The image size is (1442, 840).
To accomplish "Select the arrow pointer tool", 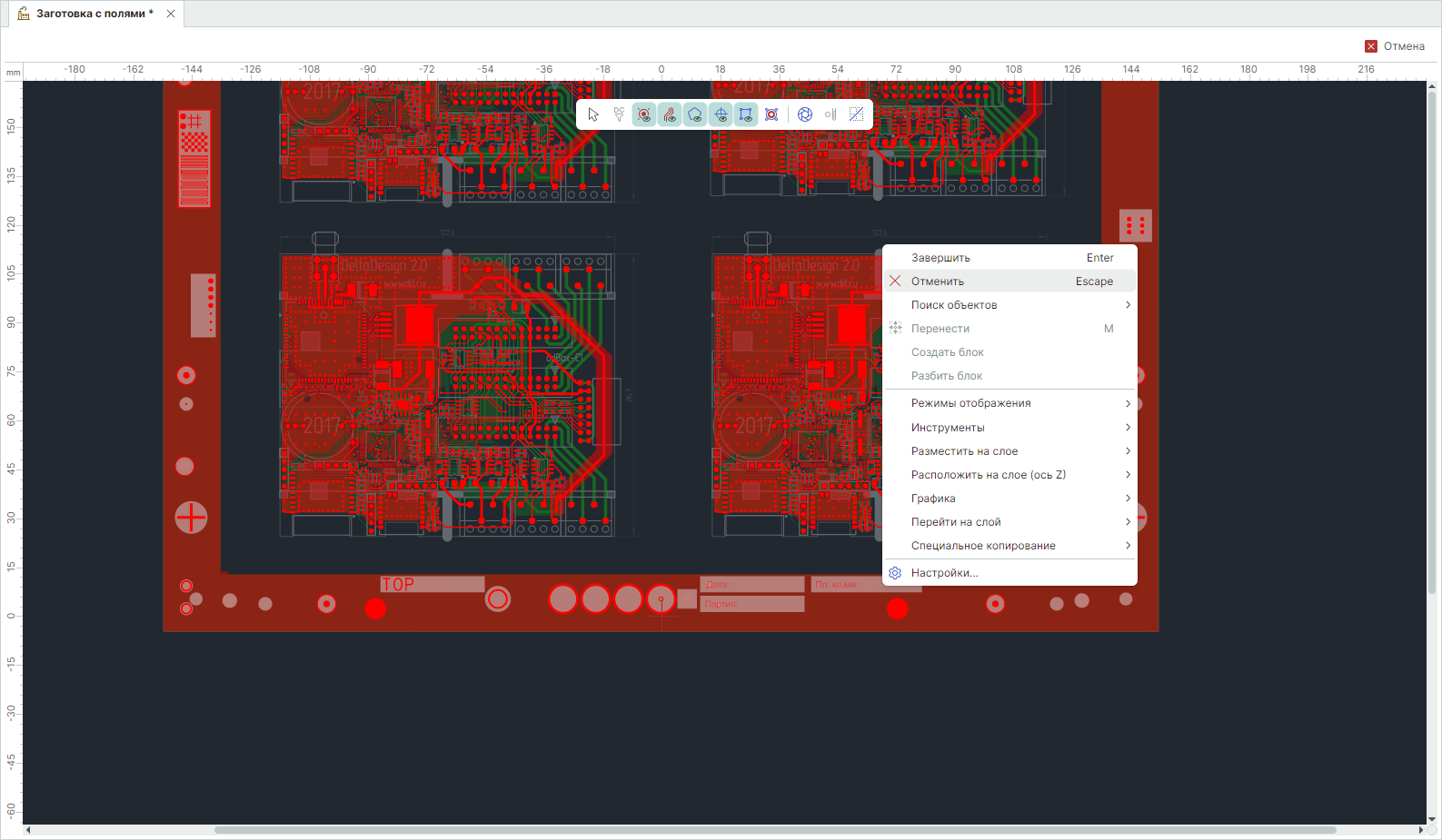I will (593, 114).
